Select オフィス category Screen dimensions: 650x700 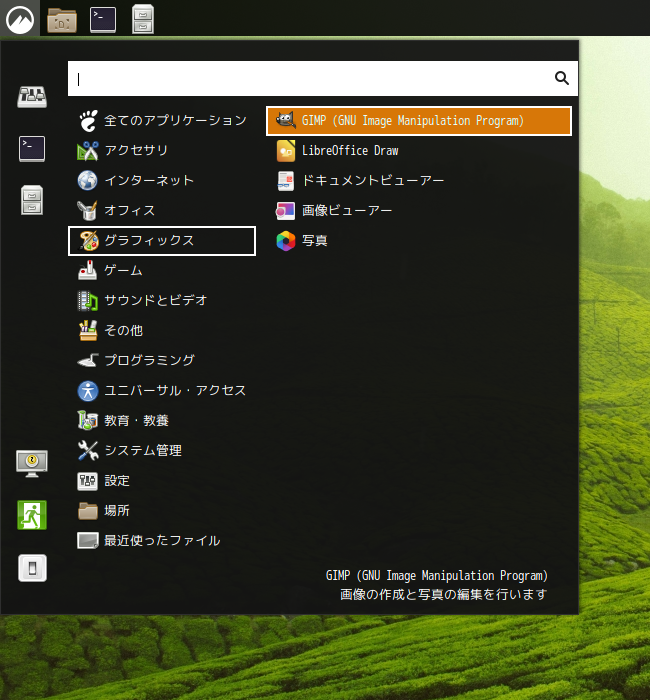[162, 210]
